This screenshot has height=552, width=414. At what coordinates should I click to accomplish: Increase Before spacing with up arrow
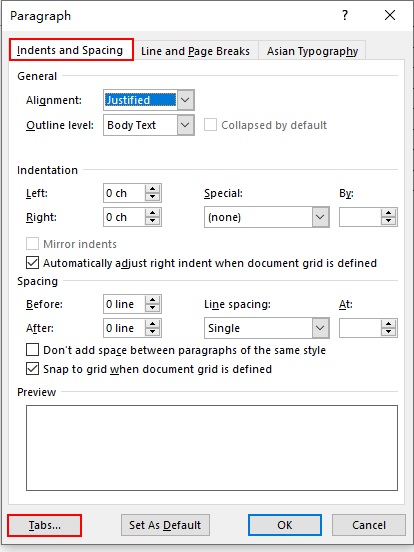click(x=152, y=300)
